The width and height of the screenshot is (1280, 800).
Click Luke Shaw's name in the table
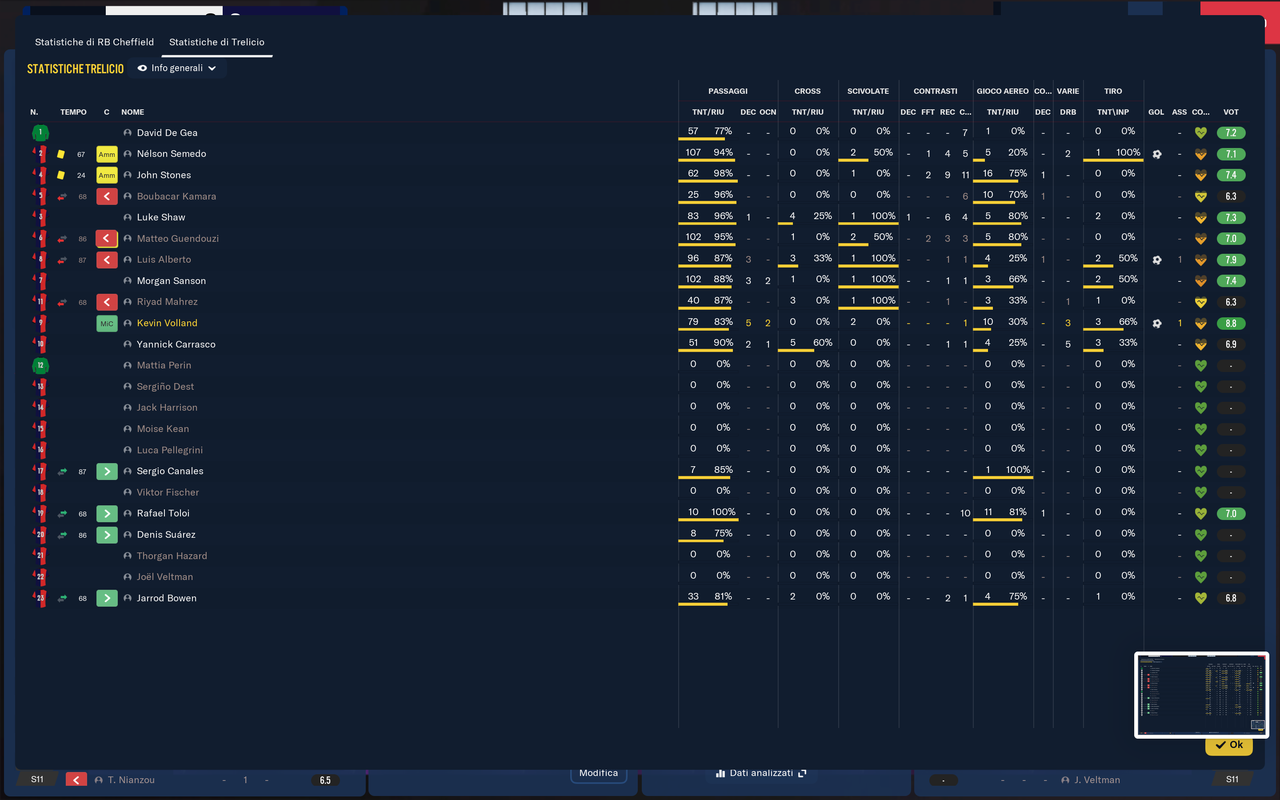click(x=161, y=218)
